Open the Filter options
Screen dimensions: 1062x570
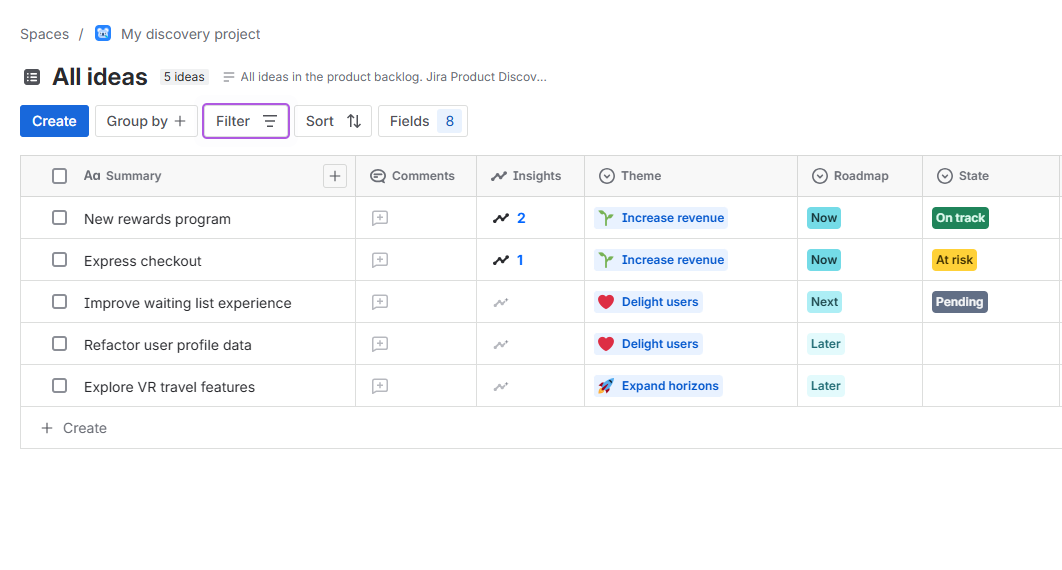tap(246, 121)
